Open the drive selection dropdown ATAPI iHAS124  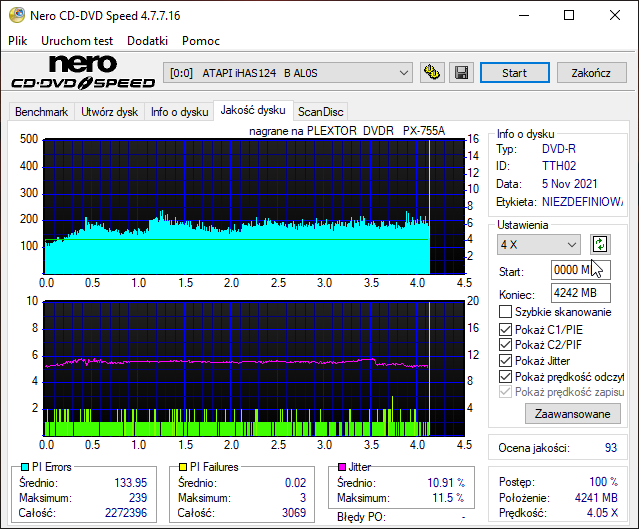pos(288,73)
